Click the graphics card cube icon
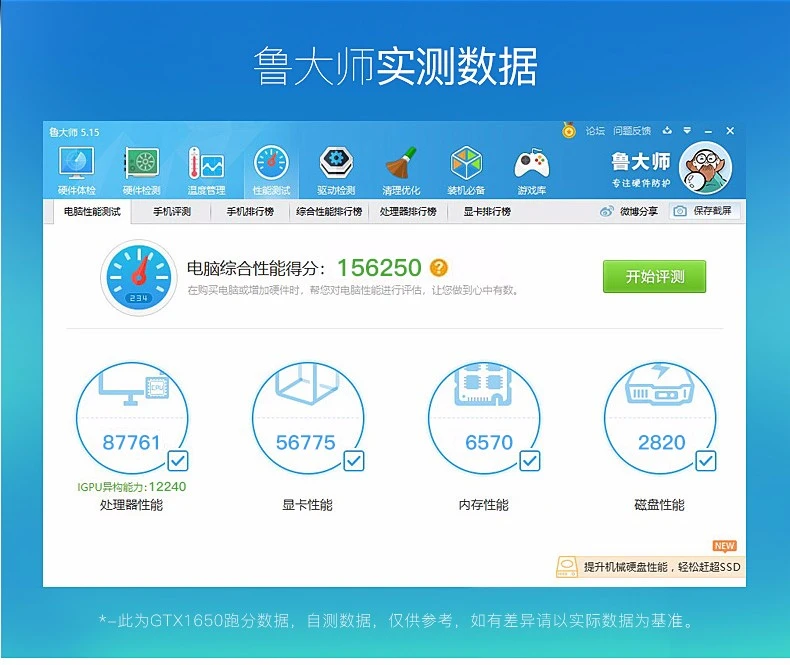 point(307,384)
